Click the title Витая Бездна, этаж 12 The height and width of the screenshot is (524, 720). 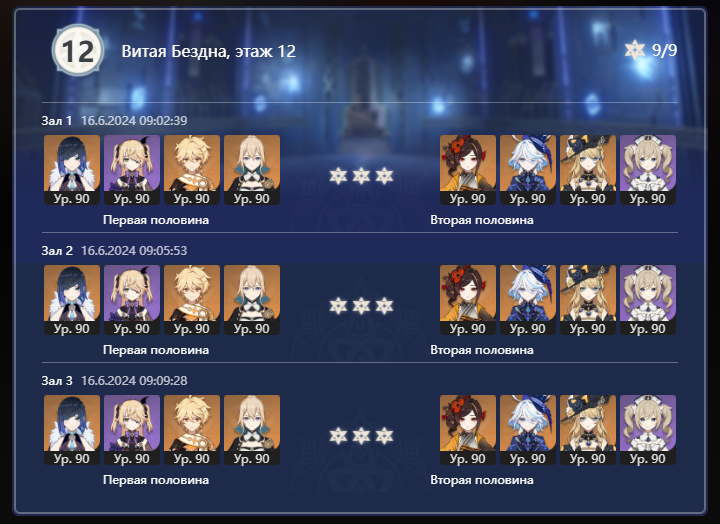click(x=208, y=51)
